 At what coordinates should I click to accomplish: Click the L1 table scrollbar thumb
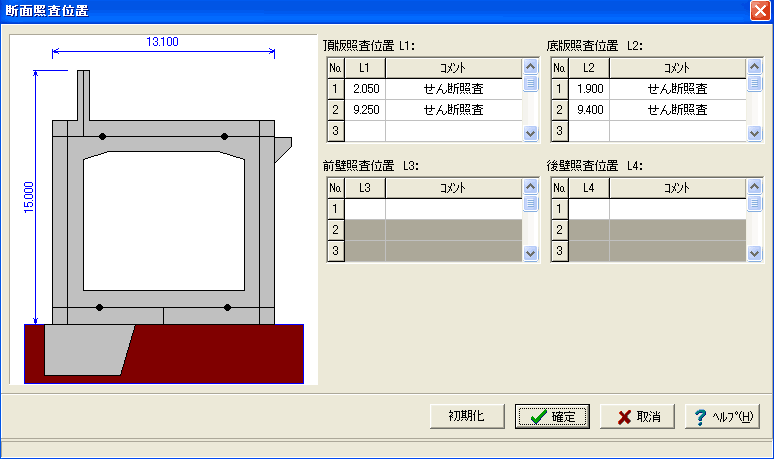[531, 83]
